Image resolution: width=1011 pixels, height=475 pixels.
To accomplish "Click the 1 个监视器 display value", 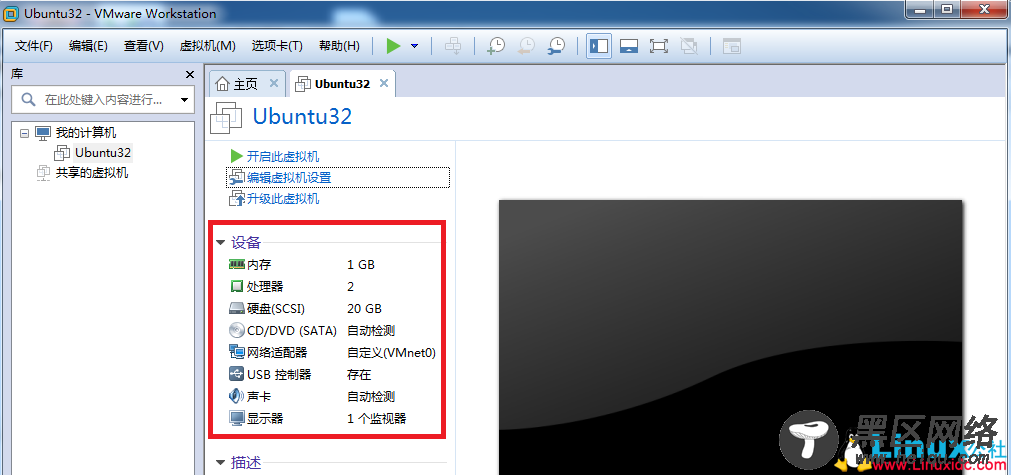I will 377,418.
